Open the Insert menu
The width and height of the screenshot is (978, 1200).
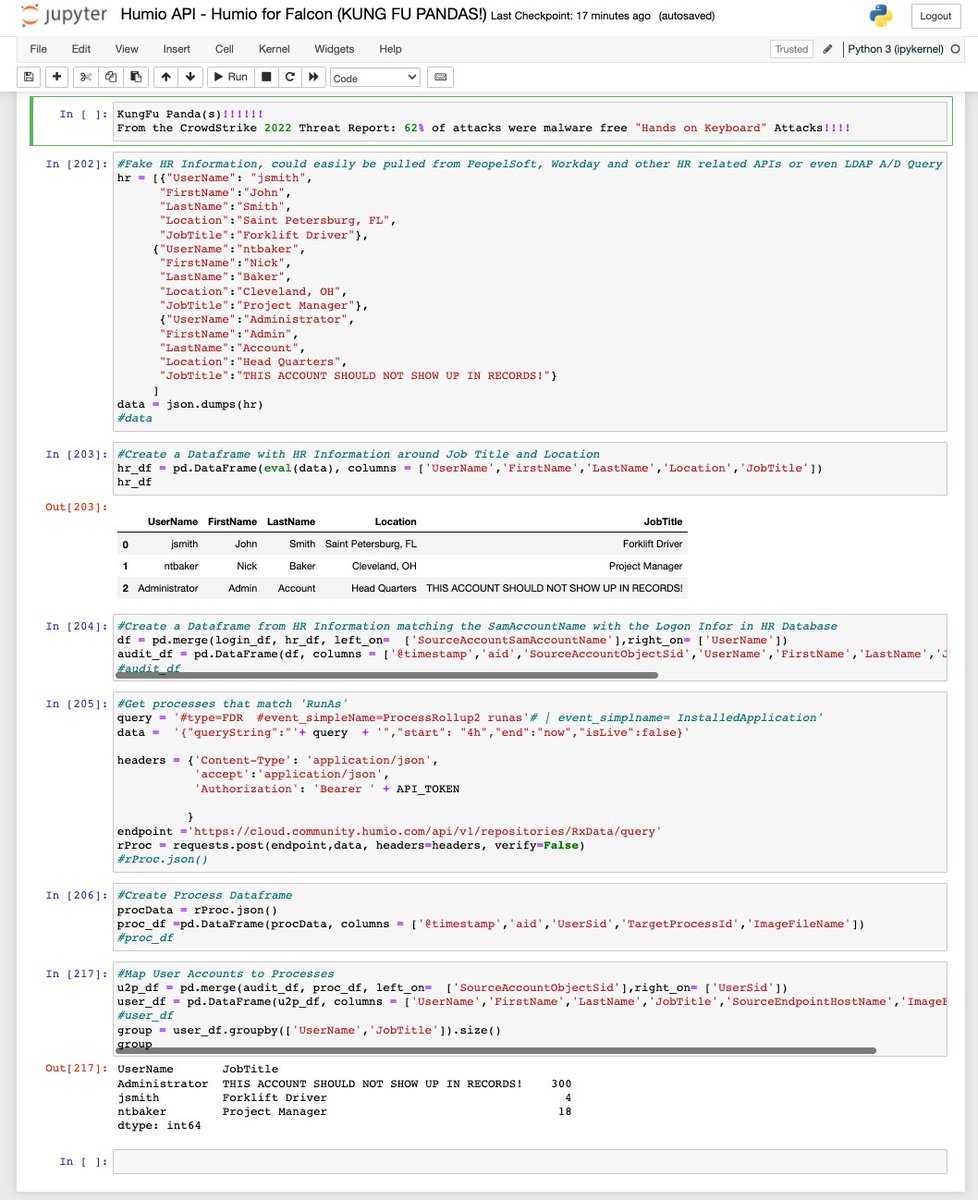[x=177, y=49]
